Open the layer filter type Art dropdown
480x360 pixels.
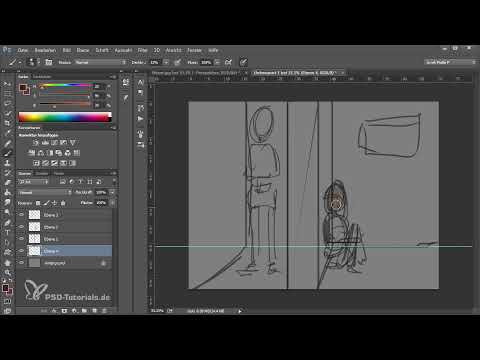pyautogui.click(x=33, y=182)
